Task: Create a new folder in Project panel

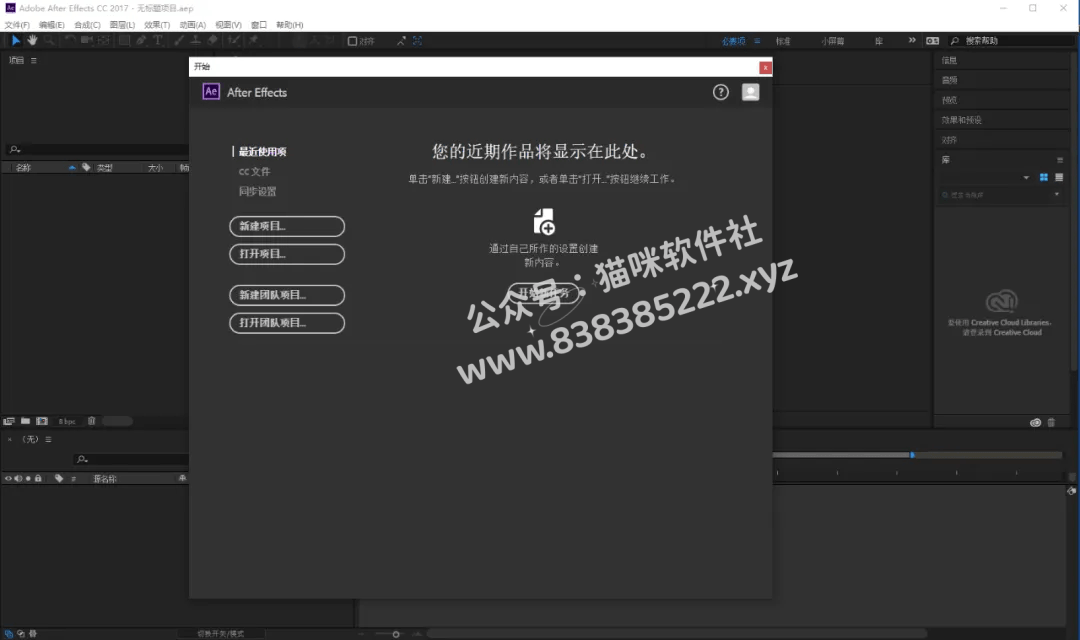Action: tap(25, 421)
